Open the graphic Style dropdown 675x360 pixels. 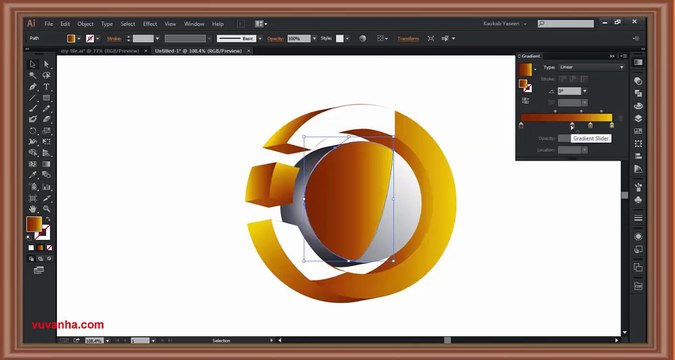tap(347, 38)
